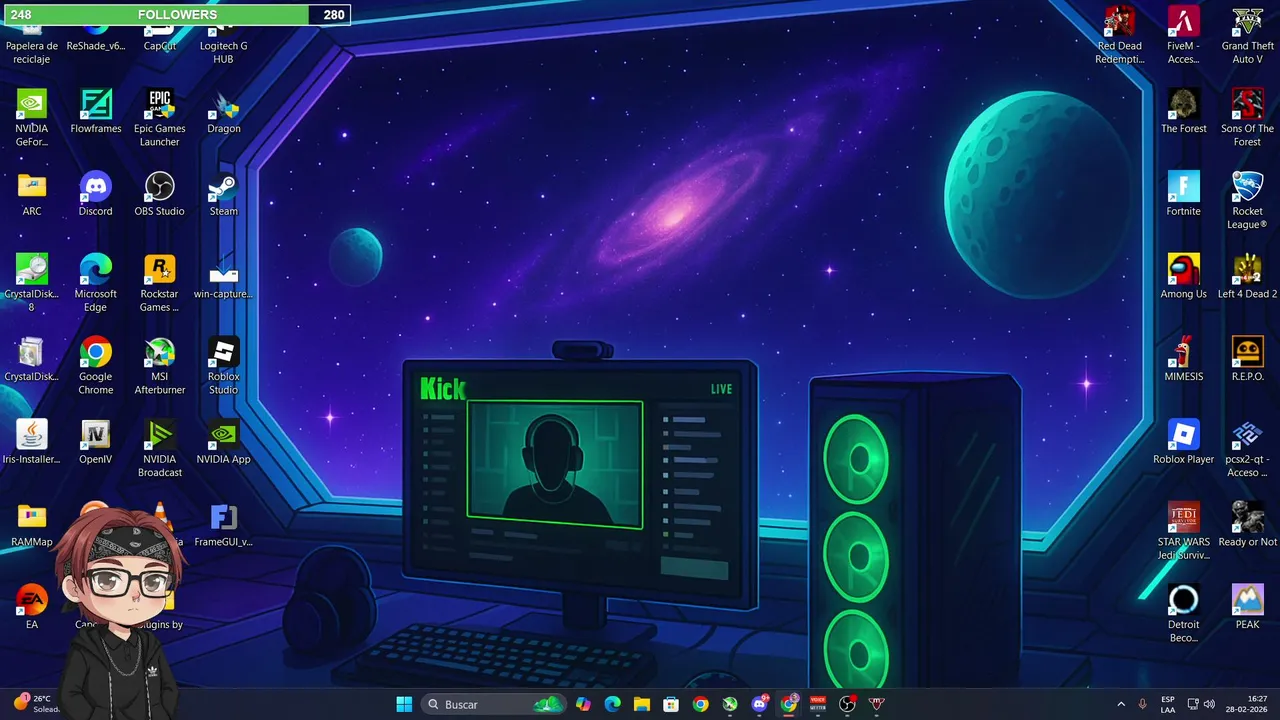This screenshot has height=720, width=1280.
Task: Select the win-capture desktop file
Action: click(x=224, y=278)
